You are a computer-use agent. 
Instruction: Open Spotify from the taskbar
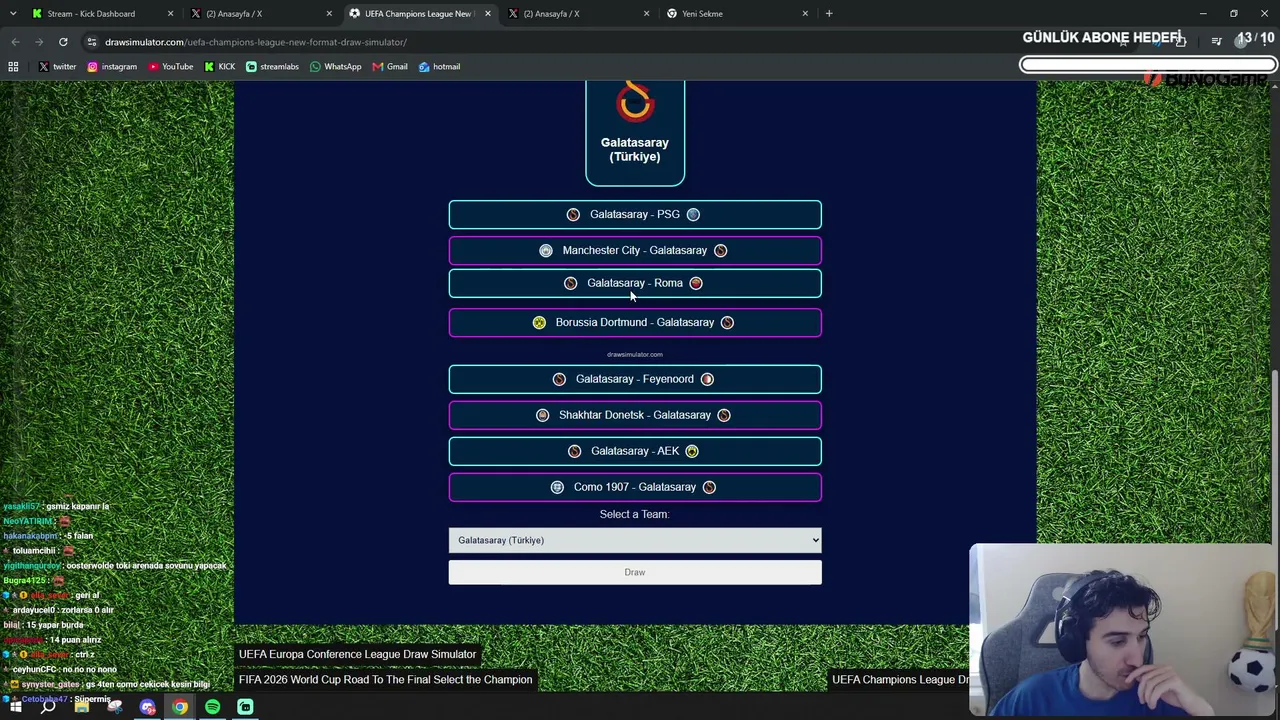[x=212, y=707]
